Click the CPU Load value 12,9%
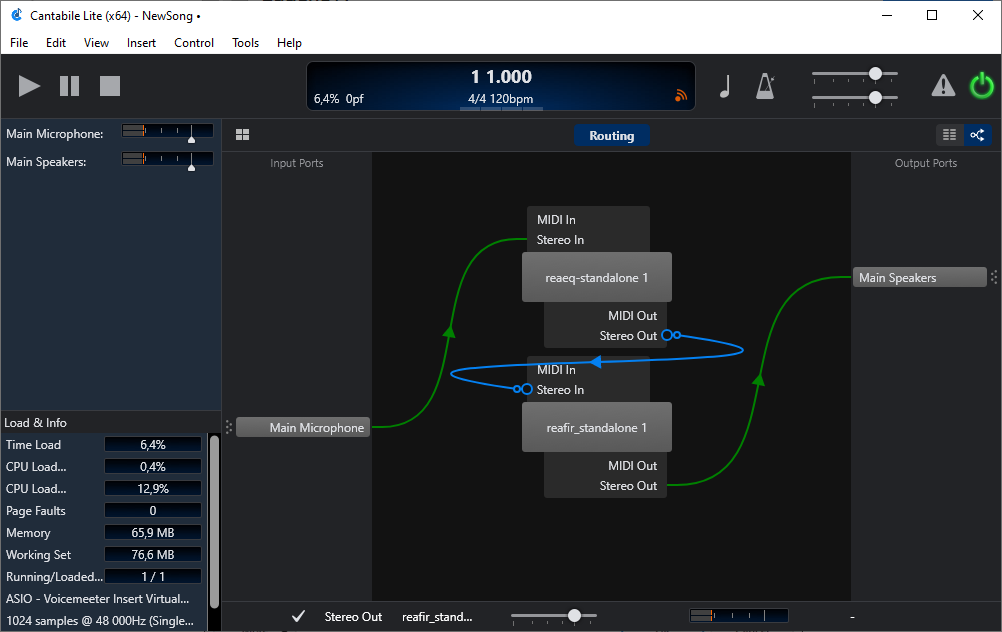This screenshot has height=632, width=1002. (x=153, y=489)
